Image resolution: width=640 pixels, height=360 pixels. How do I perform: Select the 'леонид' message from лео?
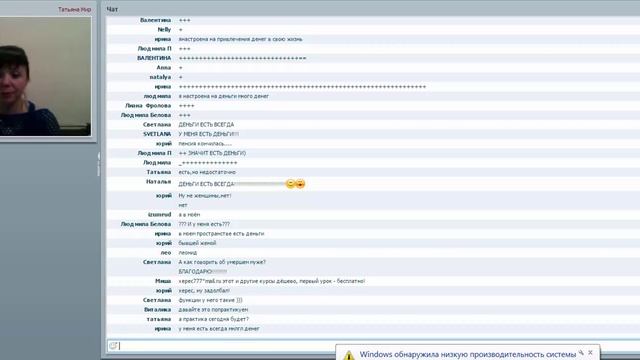point(187,253)
